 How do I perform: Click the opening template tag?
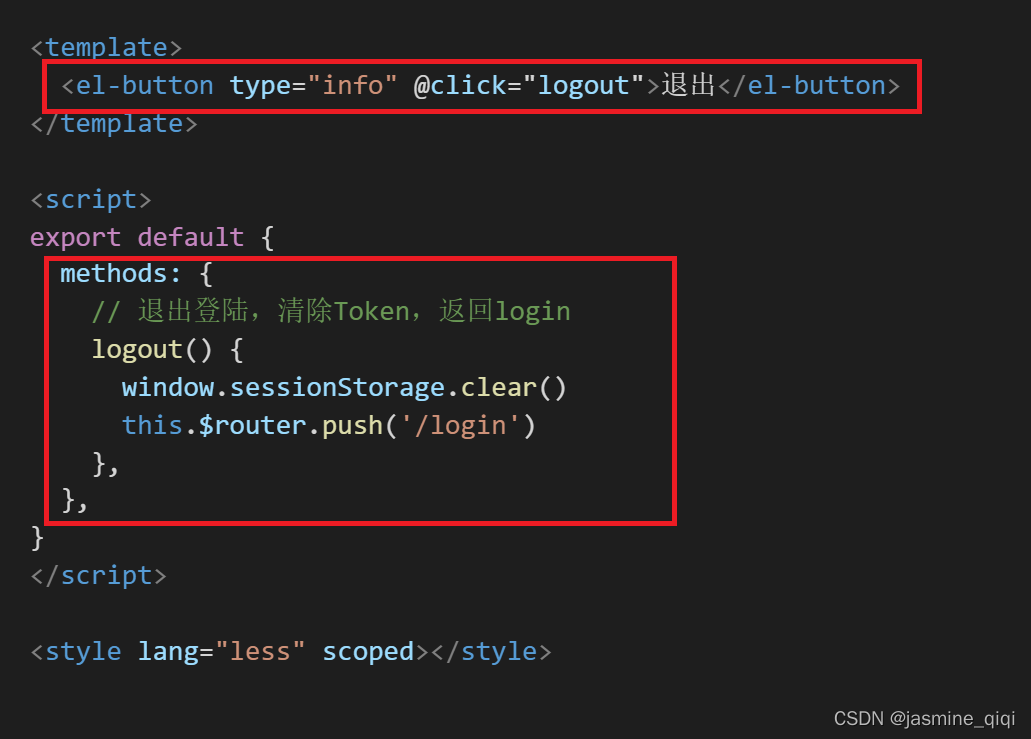tap(106, 48)
